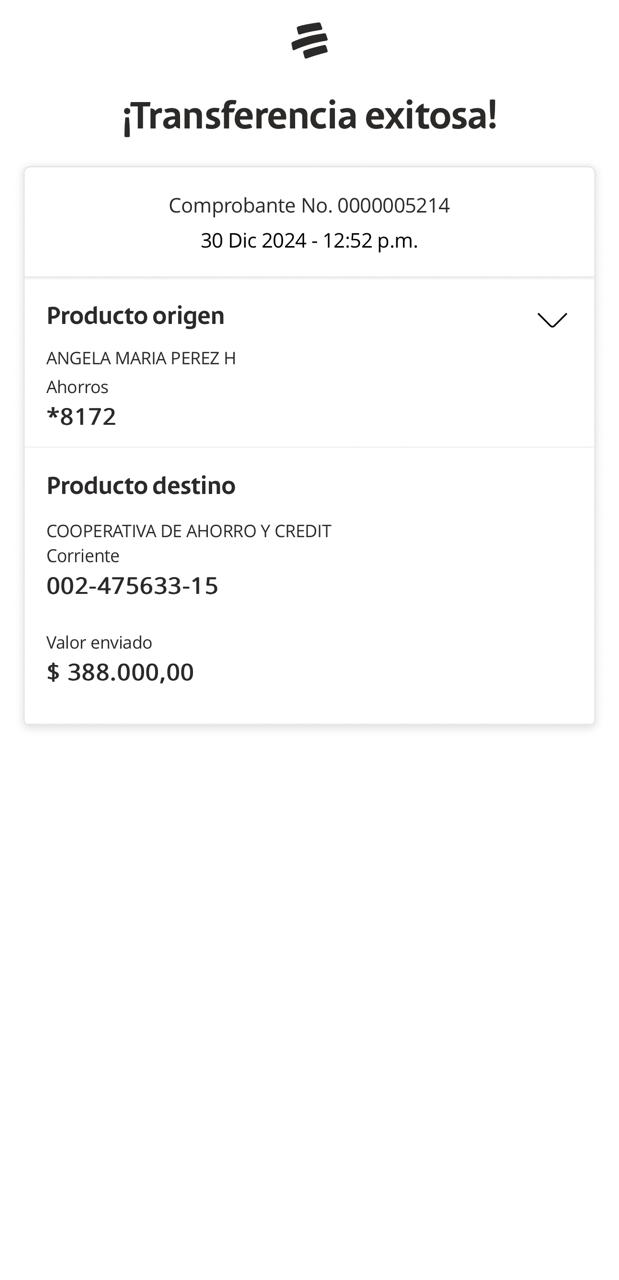Screen dimensions: 619x1280
Task: Click the dollar sign before the amount
Action: [x=53, y=672]
